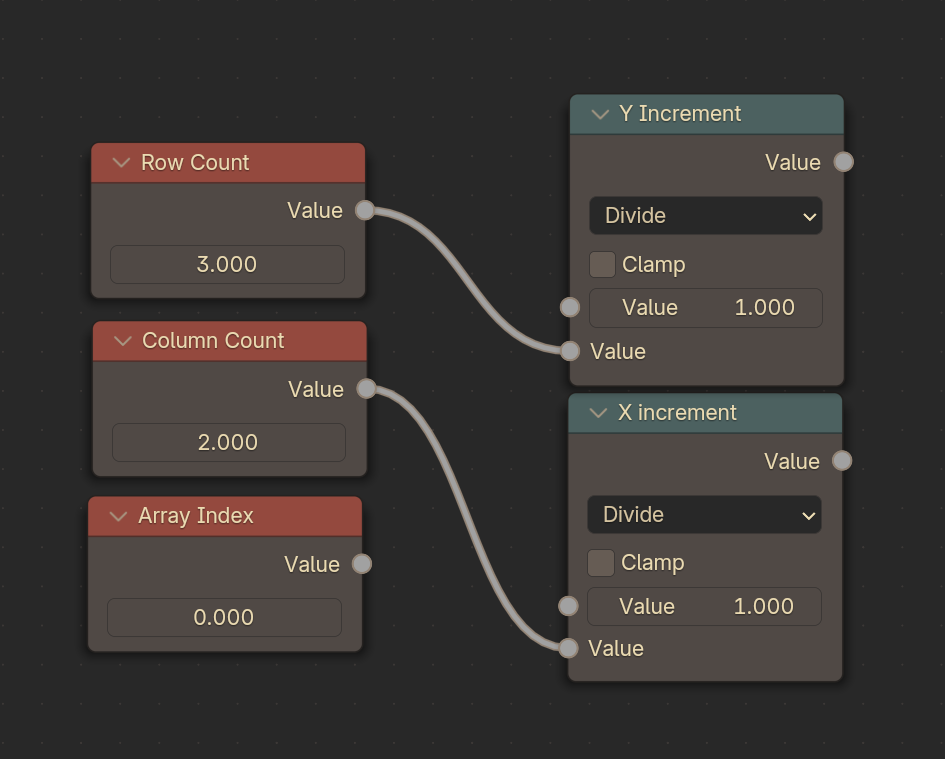Screen dimensions: 945x759
Task: Click Y Increment first input socket
Action: coord(570,307)
